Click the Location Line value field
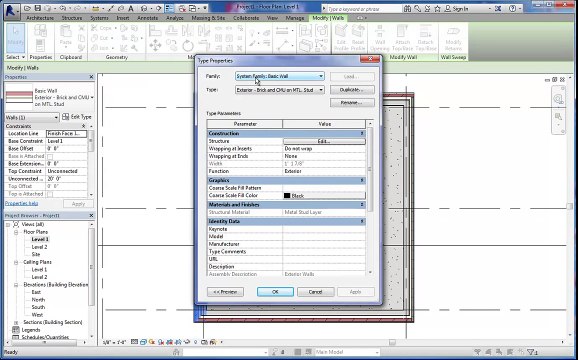The height and width of the screenshot is (360, 578). (x=66, y=134)
